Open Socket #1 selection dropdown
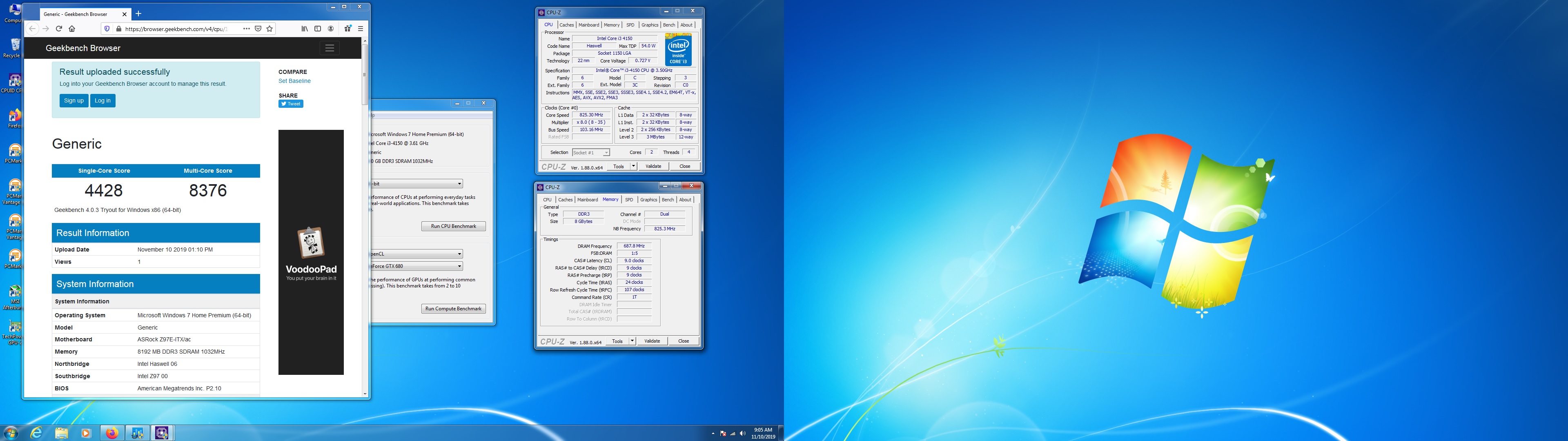Image resolution: width=1568 pixels, height=441 pixels. pyautogui.click(x=591, y=153)
